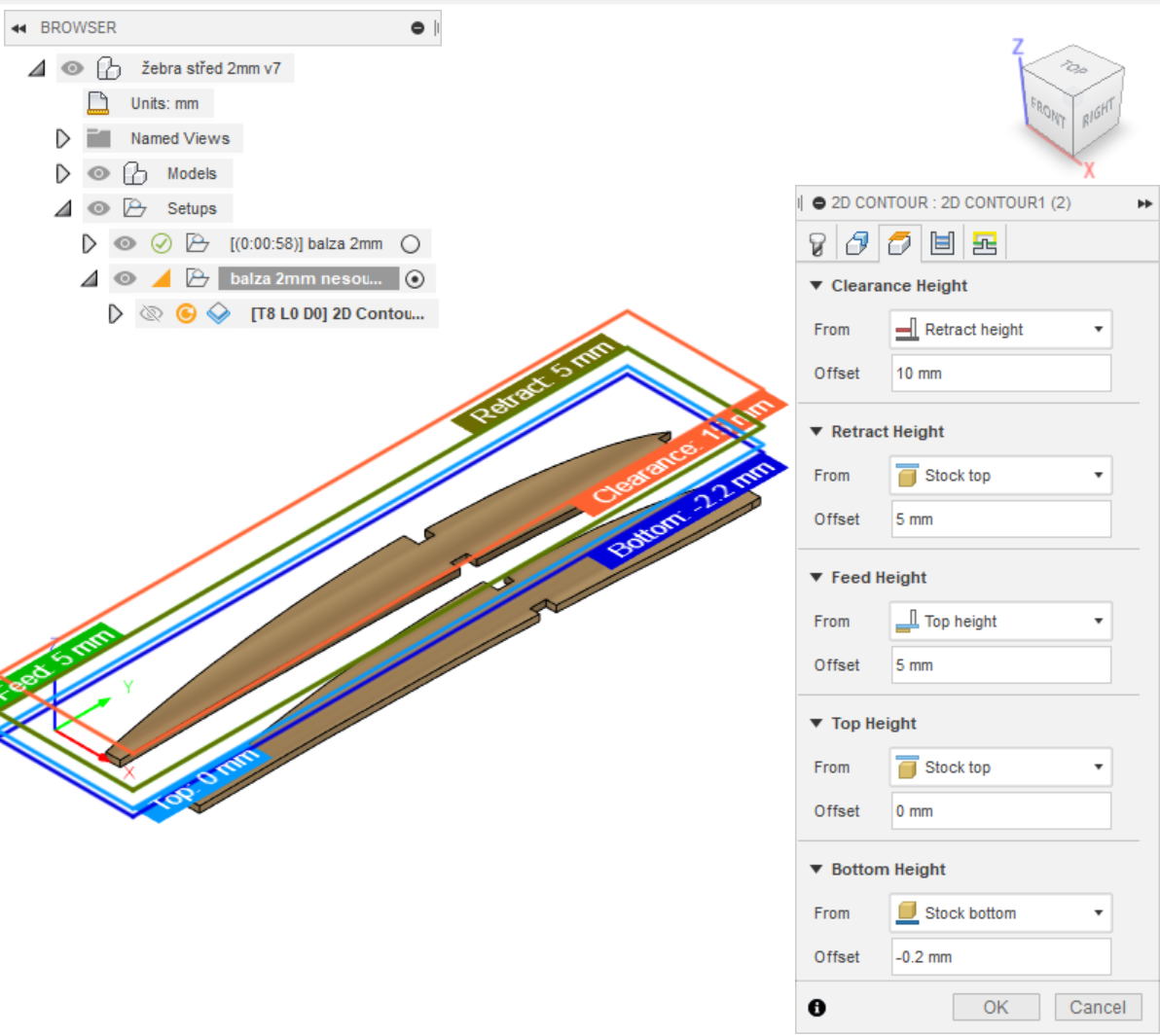
Task: Activate the 'balza 2mm' setup radio button
Action: coord(411,244)
